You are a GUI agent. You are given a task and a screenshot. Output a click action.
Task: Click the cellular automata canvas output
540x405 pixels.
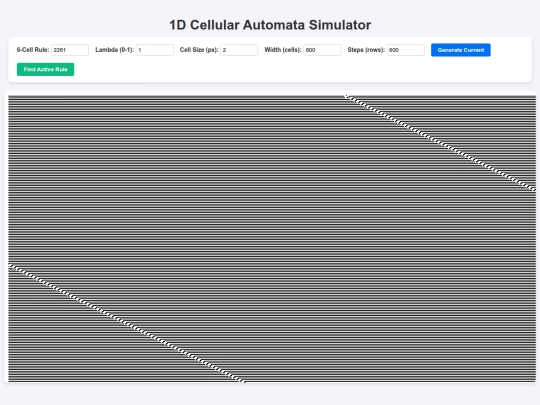[272, 239]
